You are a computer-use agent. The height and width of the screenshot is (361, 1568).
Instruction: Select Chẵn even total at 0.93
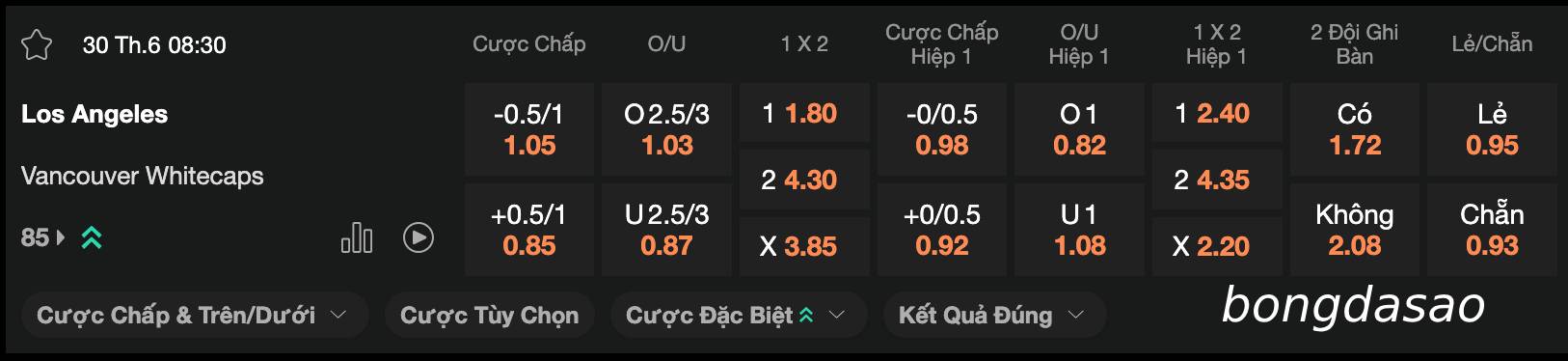1492,230
